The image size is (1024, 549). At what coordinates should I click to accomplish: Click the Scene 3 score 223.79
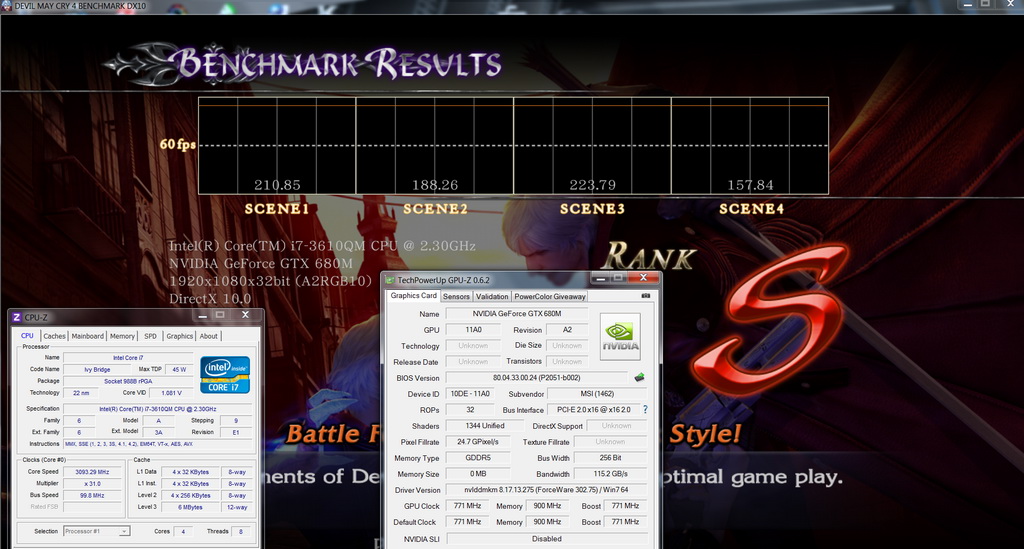[x=592, y=185]
